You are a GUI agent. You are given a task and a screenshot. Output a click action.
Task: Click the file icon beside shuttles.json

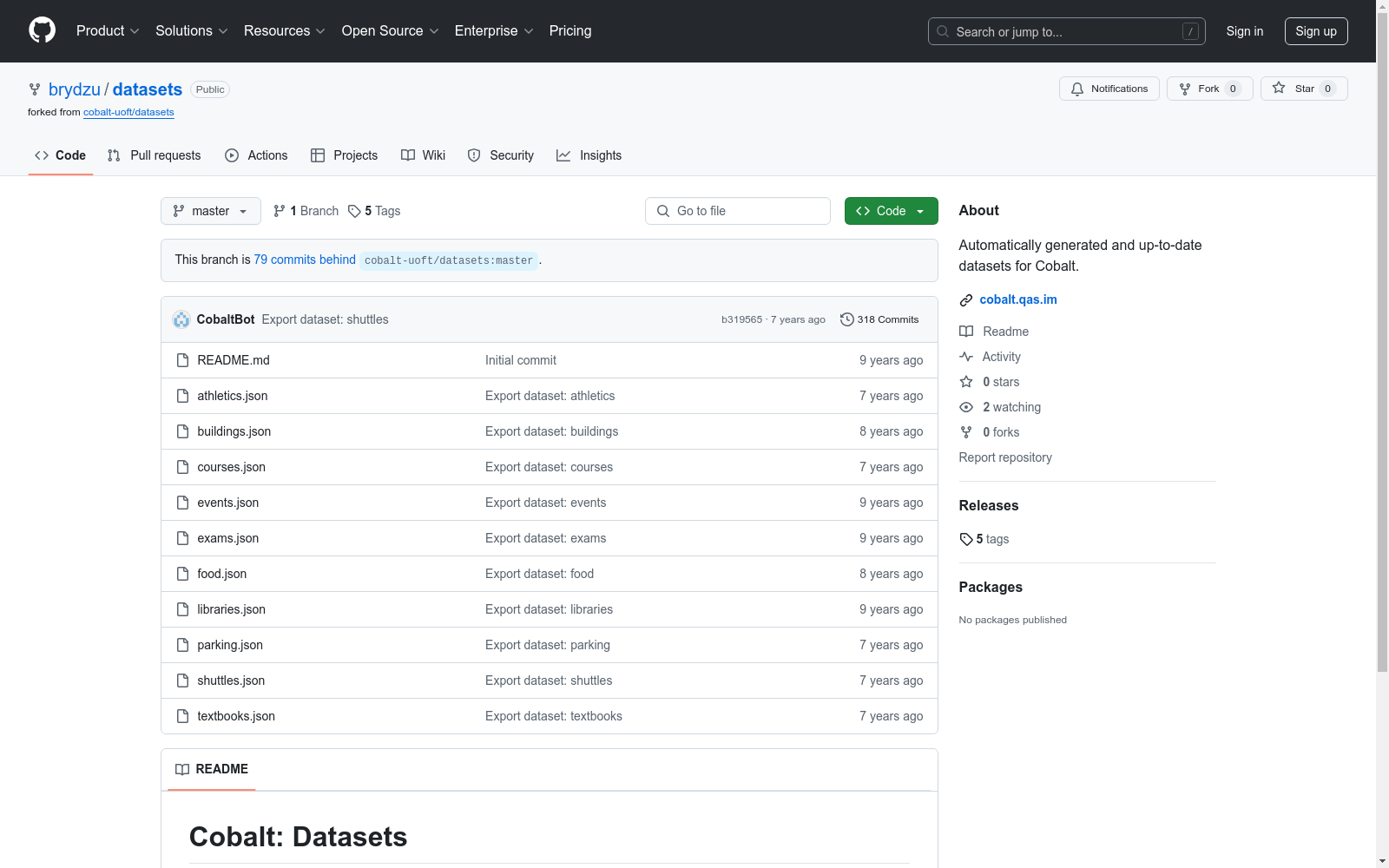[182, 681]
